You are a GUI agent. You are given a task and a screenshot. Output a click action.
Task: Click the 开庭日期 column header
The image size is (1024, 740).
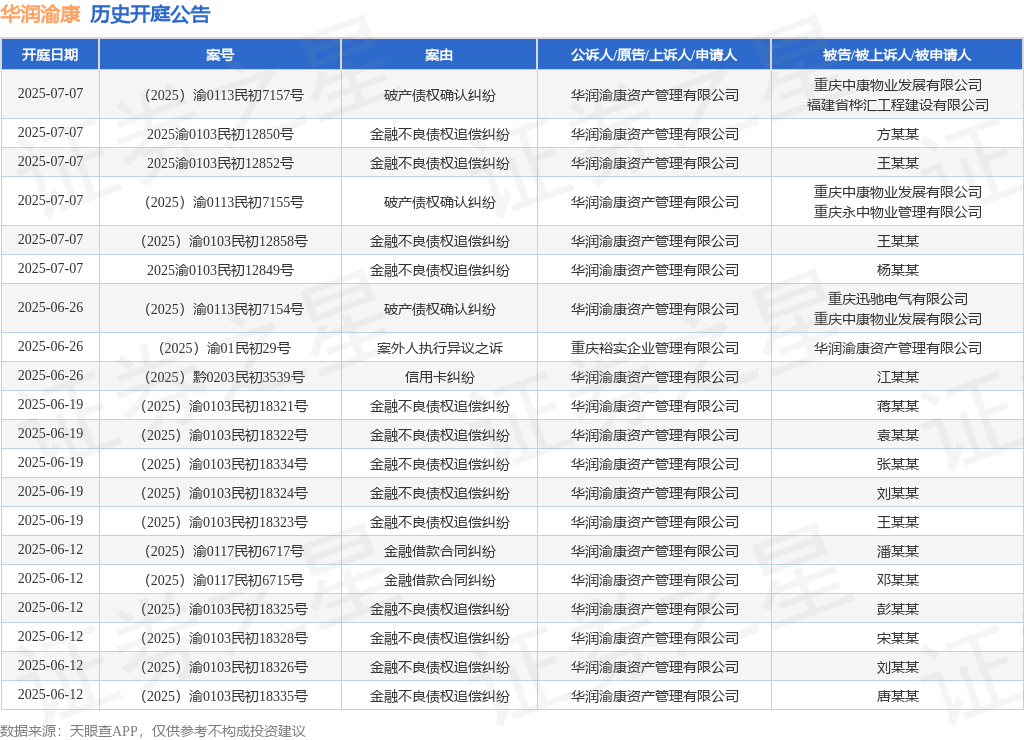pyautogui.click(x=50, y=55)
